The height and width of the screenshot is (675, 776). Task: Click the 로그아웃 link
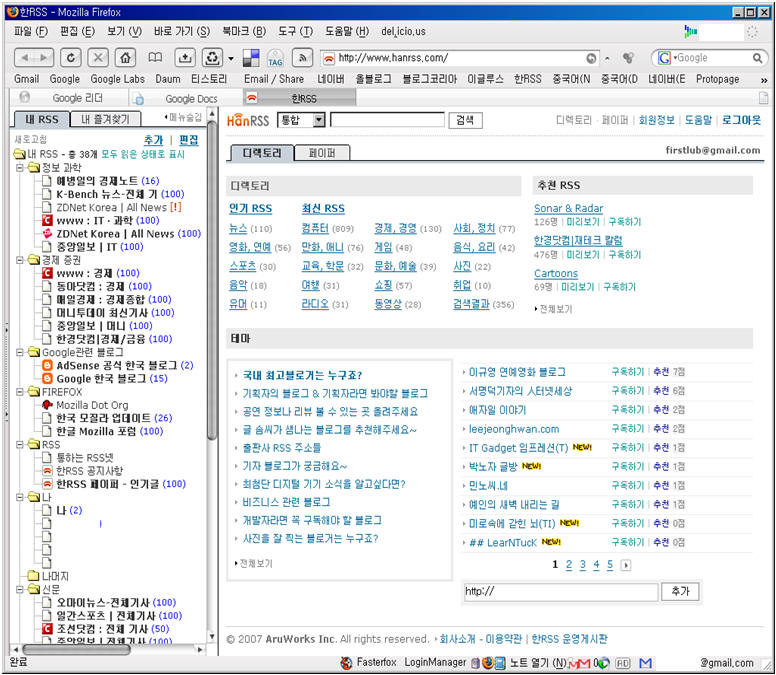pos(740,120)
